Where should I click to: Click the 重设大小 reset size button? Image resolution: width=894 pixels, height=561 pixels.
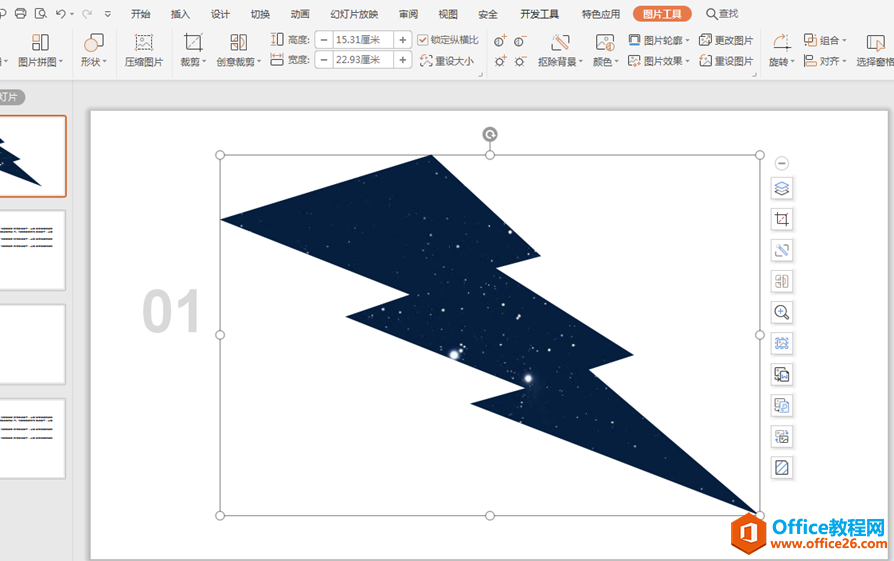[x=447, y=61]
